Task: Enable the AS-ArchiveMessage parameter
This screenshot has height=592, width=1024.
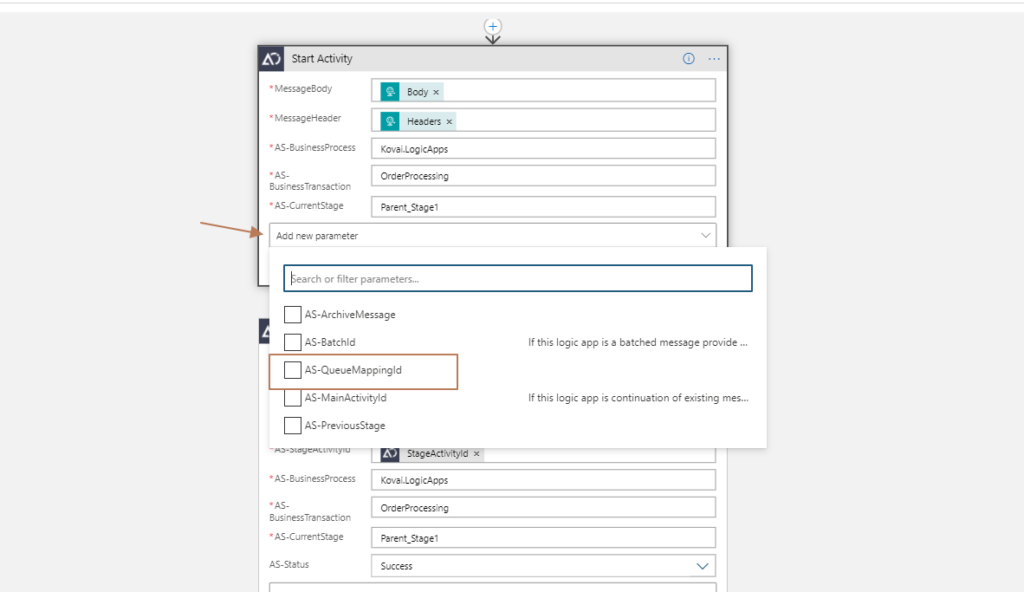Action: (293, 314)
